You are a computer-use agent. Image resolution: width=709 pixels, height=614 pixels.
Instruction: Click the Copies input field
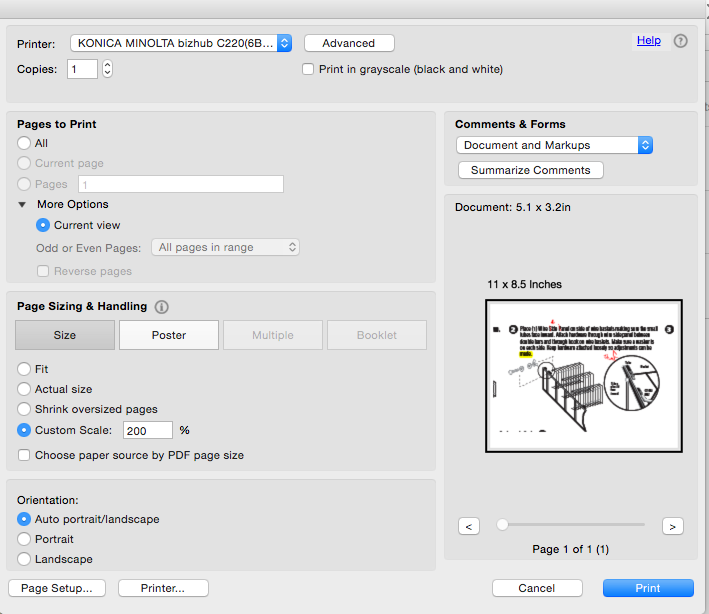(x=82, y=69)
